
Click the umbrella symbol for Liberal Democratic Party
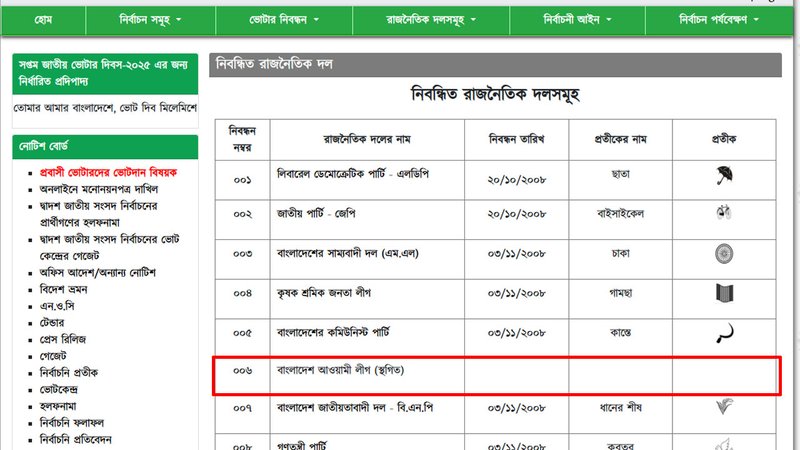tap(724, 175)
